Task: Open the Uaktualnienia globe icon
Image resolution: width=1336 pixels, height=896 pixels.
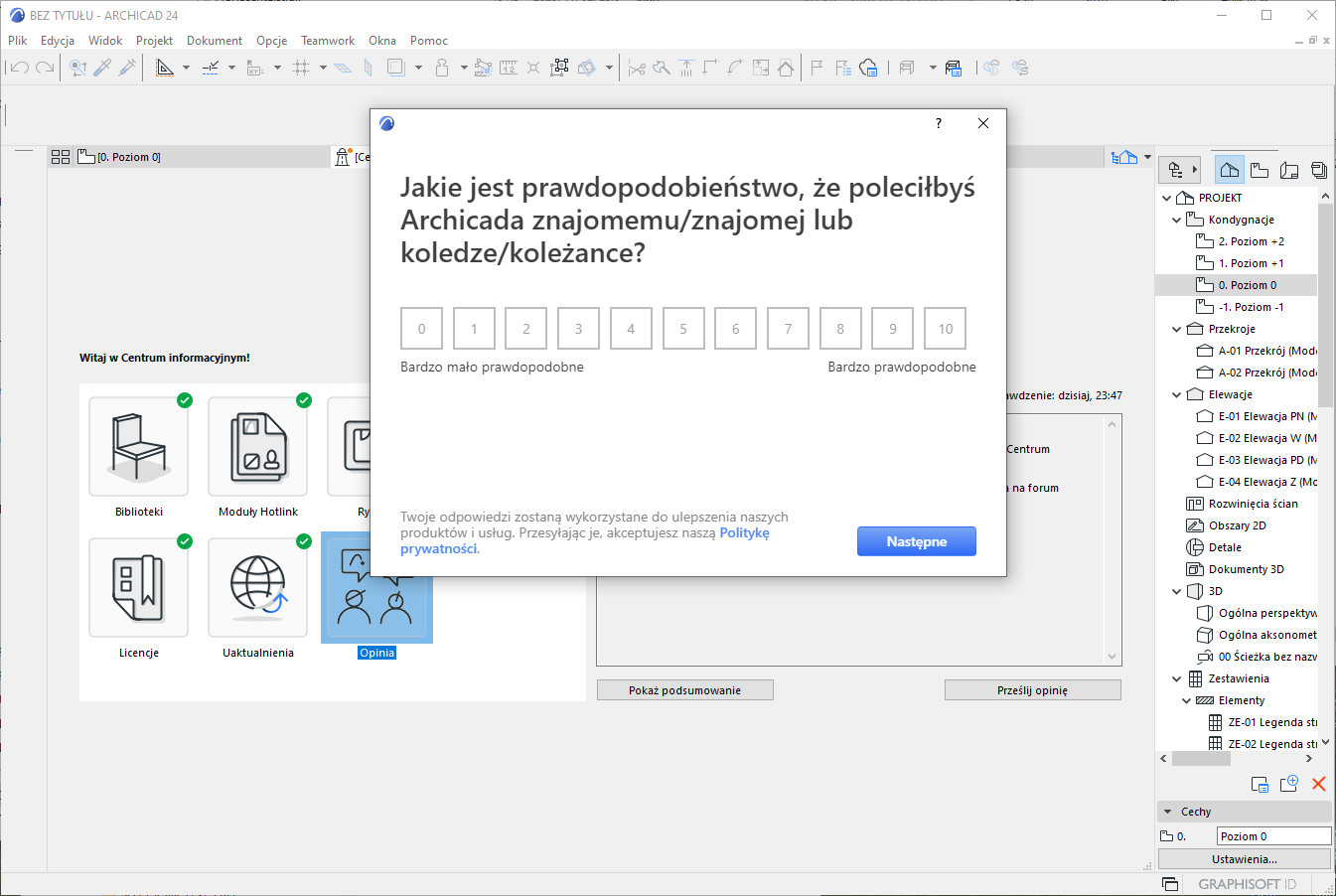Action: click(257, 587)
